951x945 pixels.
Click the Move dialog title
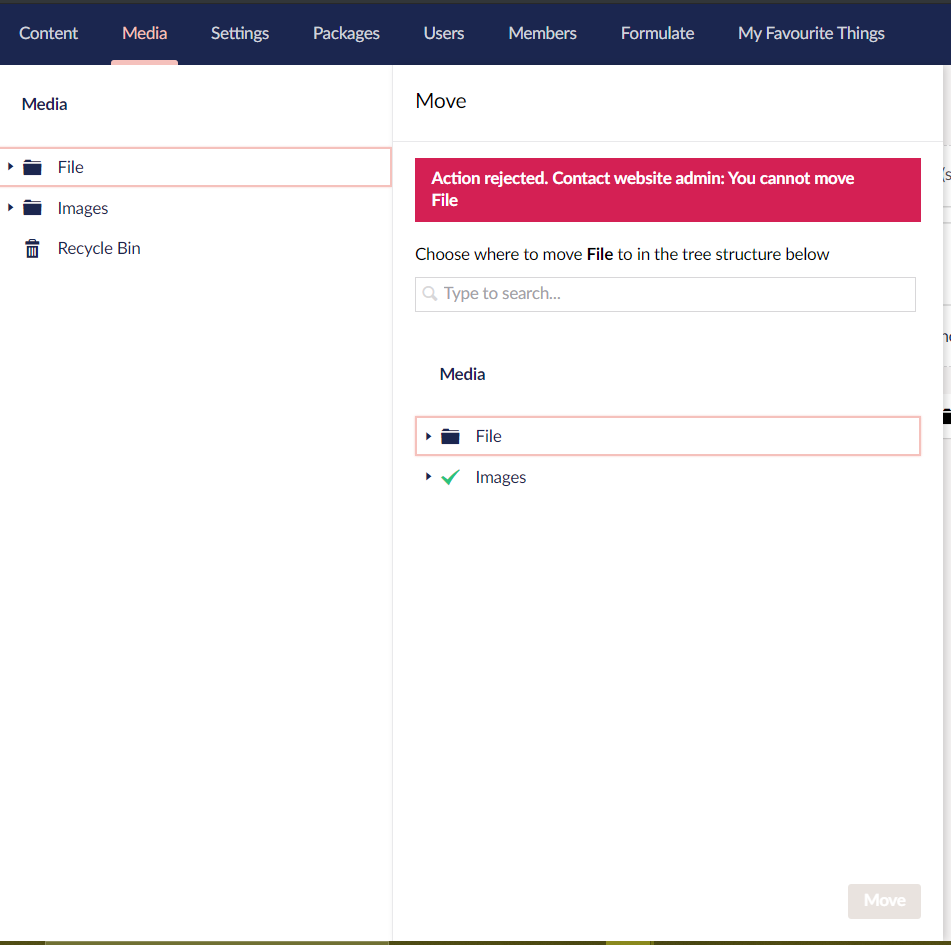(440, 101)
